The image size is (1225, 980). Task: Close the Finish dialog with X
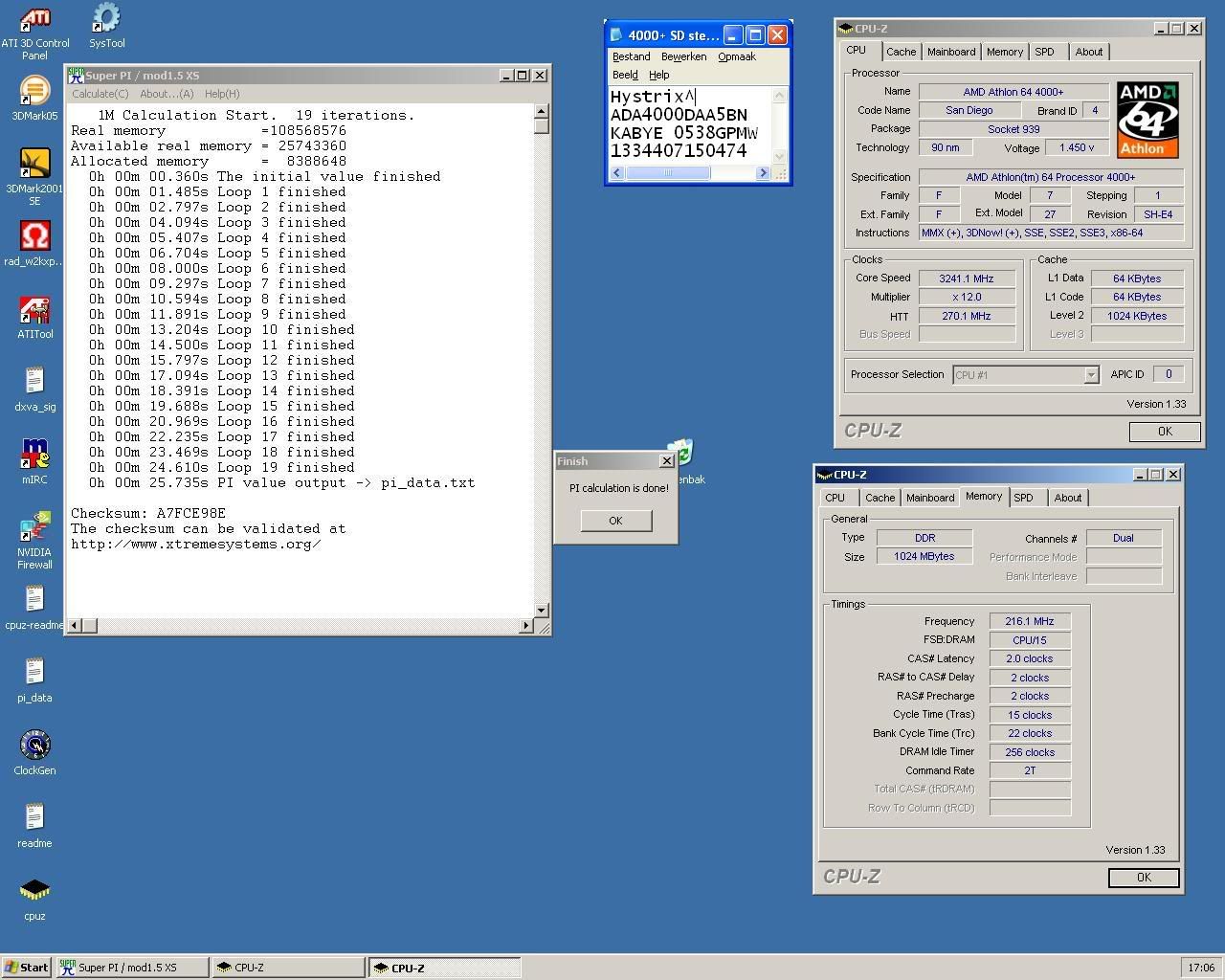(667, 461)
